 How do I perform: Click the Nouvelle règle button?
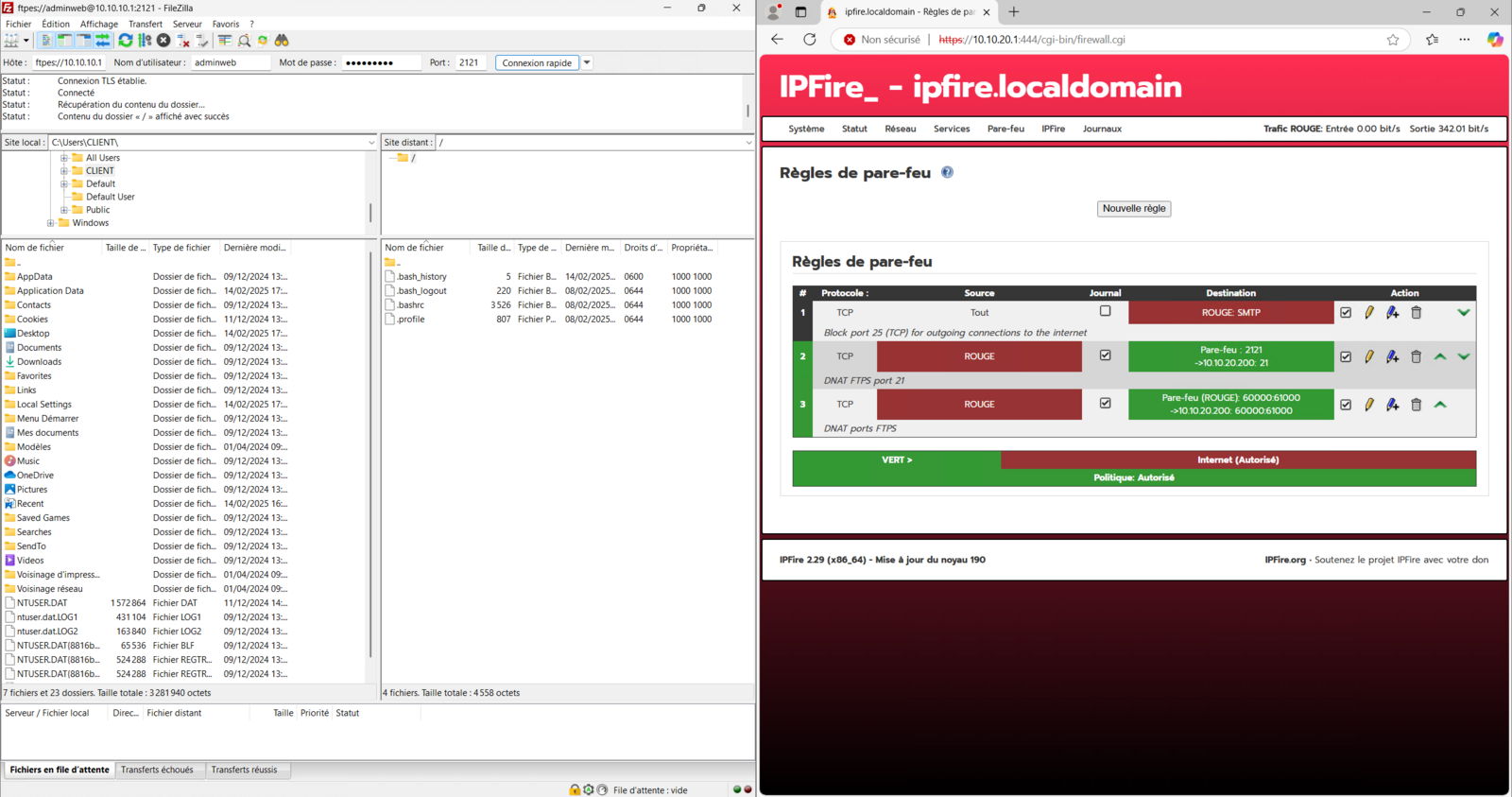(x=1133, y=209)
